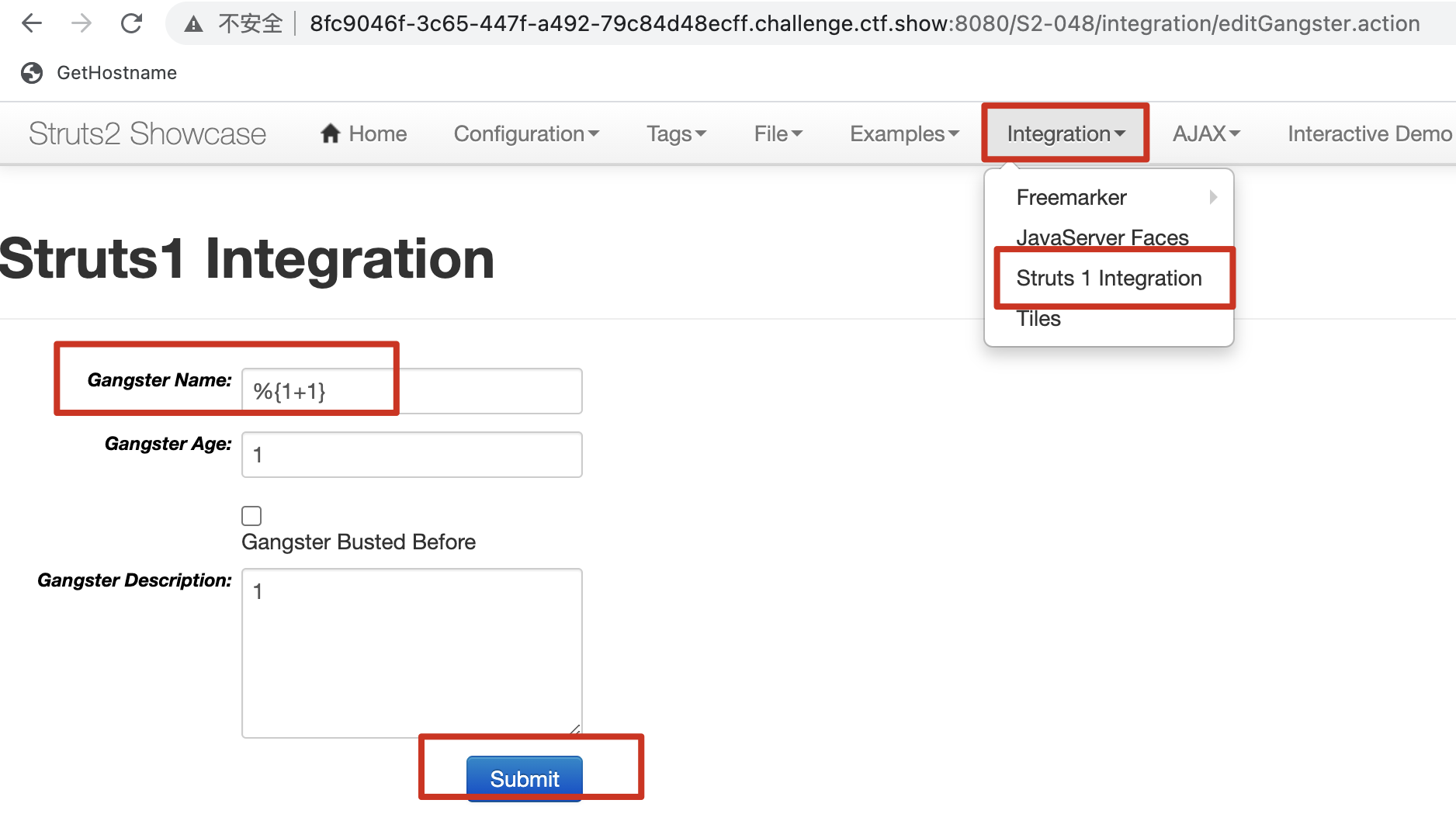Viewport: 1456px width, 824px height.
Task: Select Struts 1 Integration menu entry
Action: point(1109,278)
